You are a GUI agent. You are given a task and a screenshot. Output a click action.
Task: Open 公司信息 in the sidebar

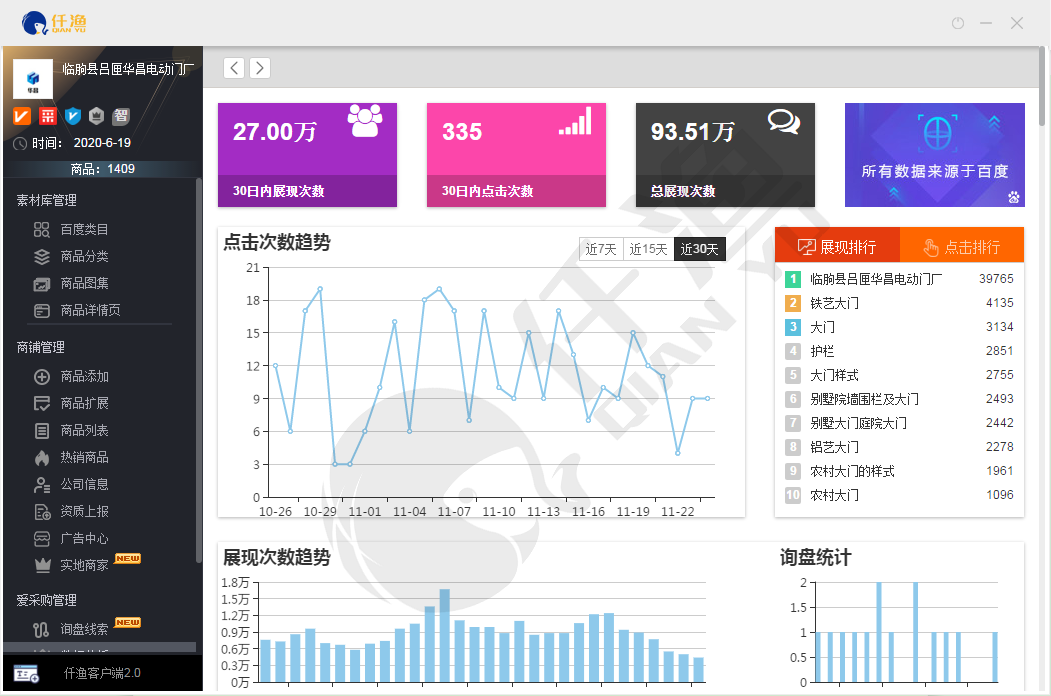[83, 484]
